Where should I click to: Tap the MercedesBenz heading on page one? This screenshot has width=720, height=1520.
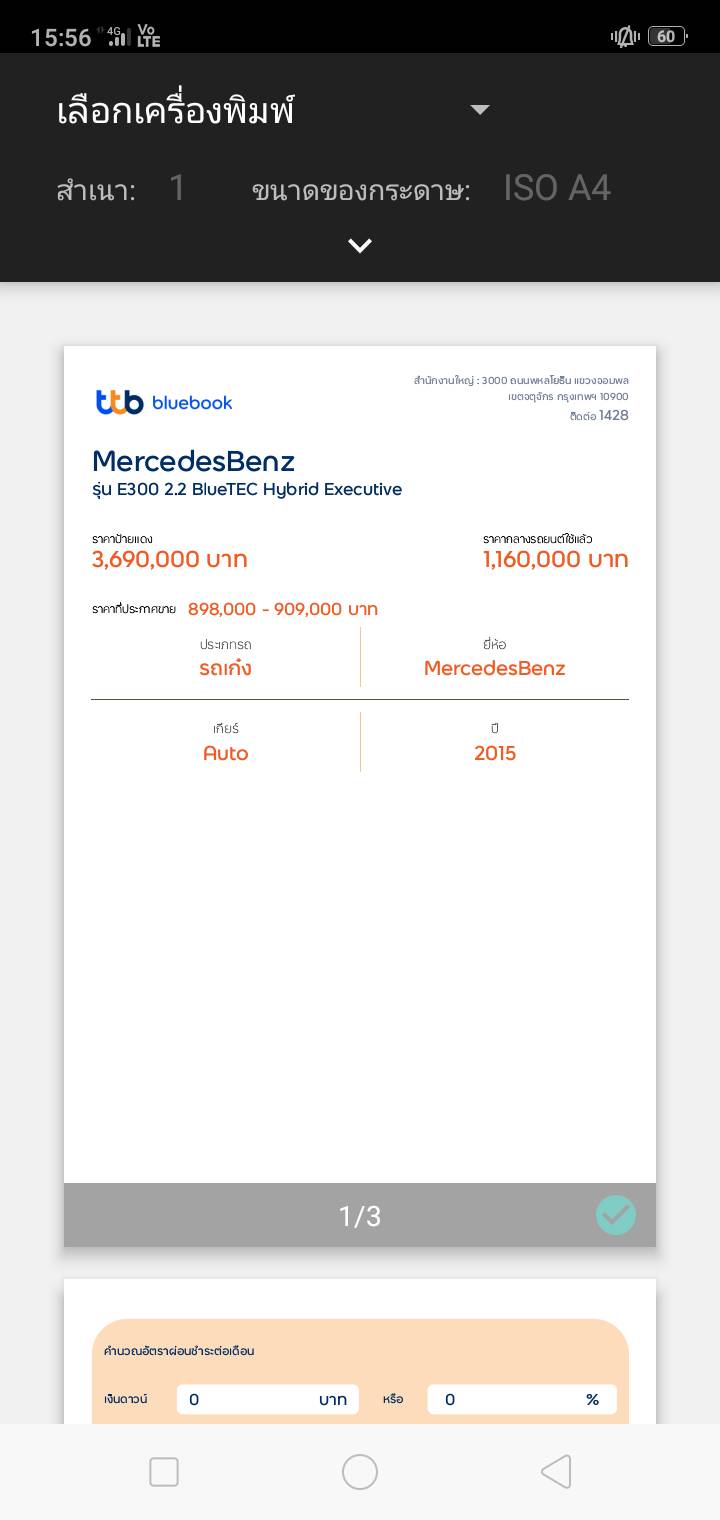click(x=193, y=461)
